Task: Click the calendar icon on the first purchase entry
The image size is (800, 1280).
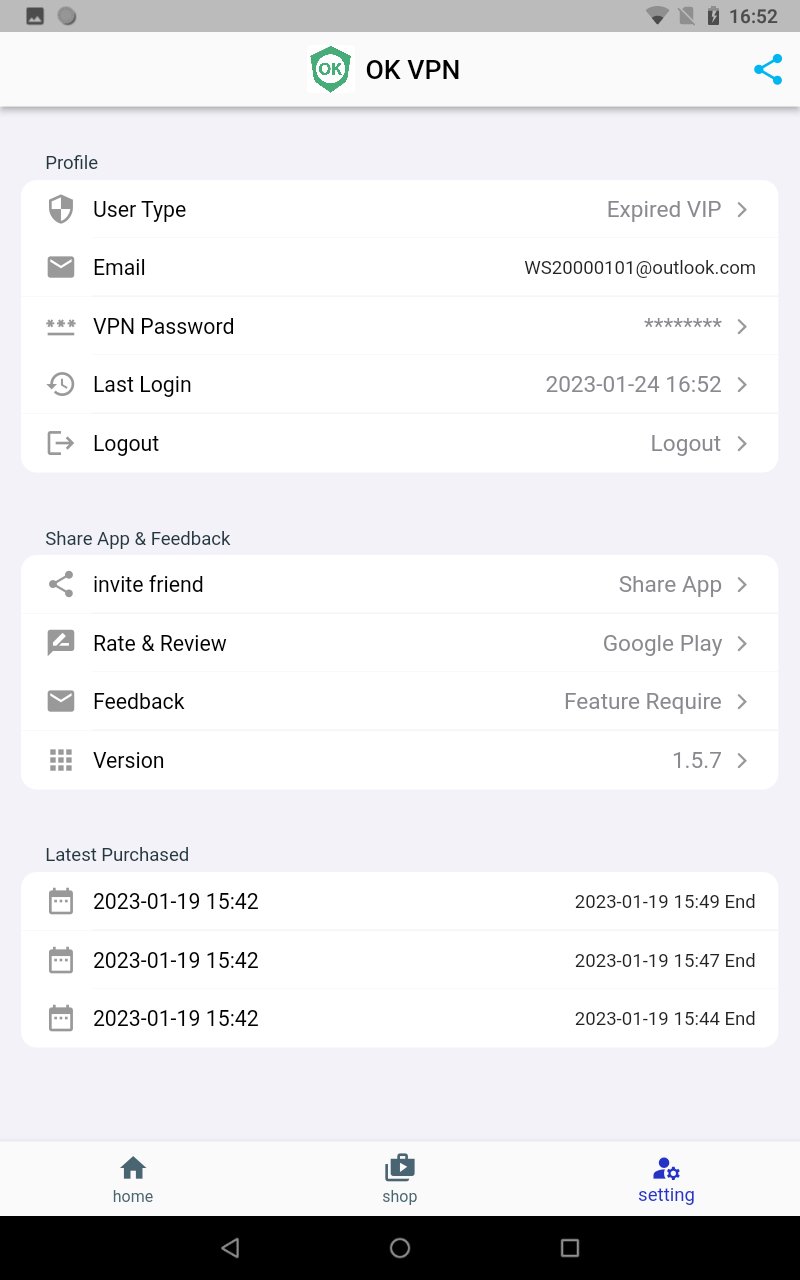Action: [60, 901]
